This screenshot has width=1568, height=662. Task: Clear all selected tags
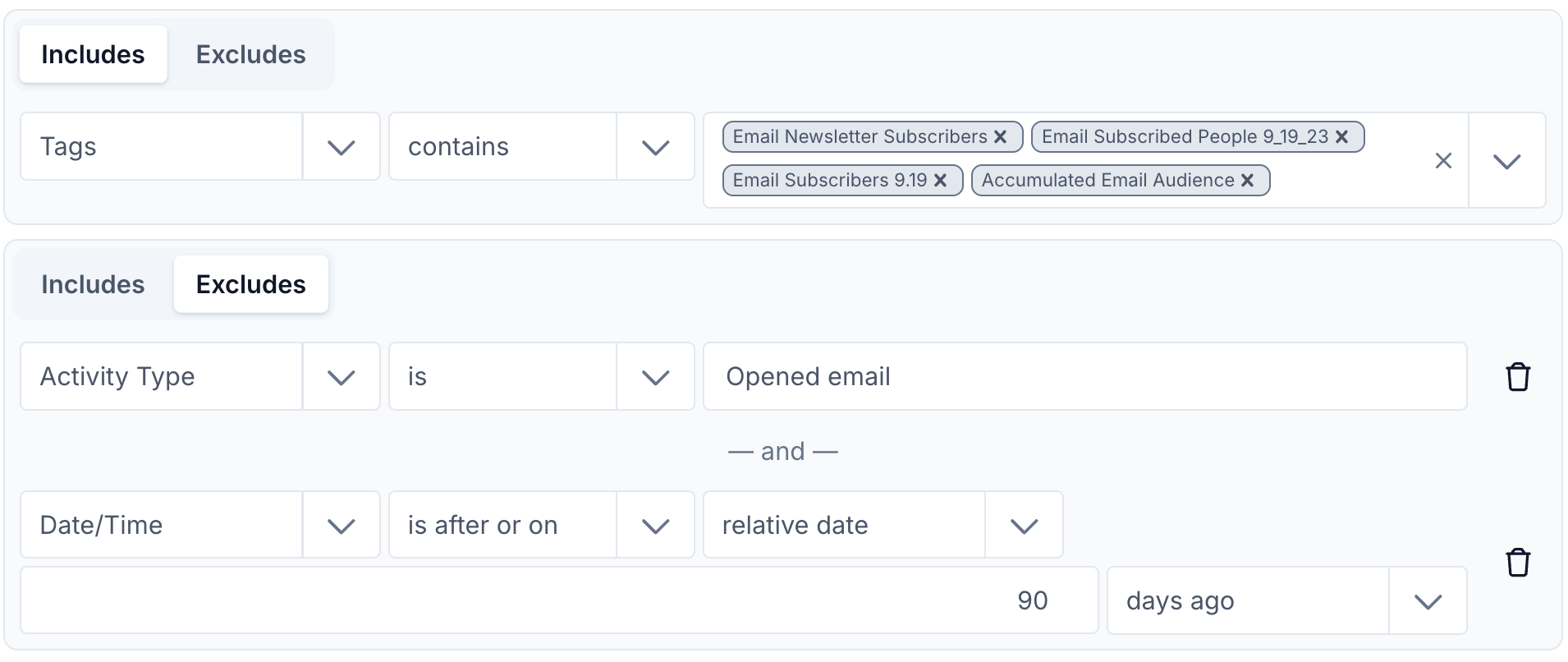point(1443,161)
